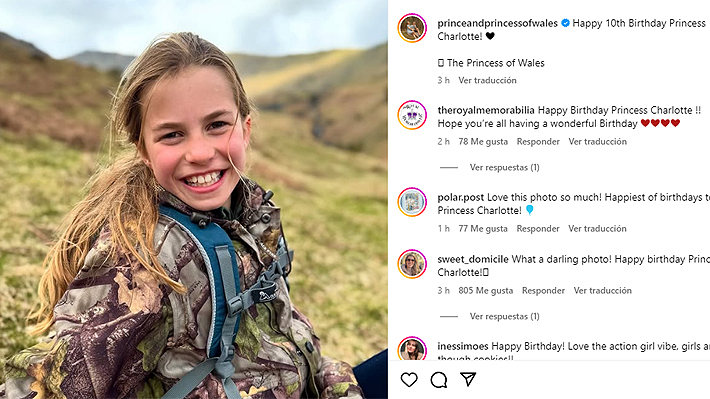Viewport: 710px width, 399px height.
Task: Open comments with the speech bubble icon
Action: [x=439, y=380]
